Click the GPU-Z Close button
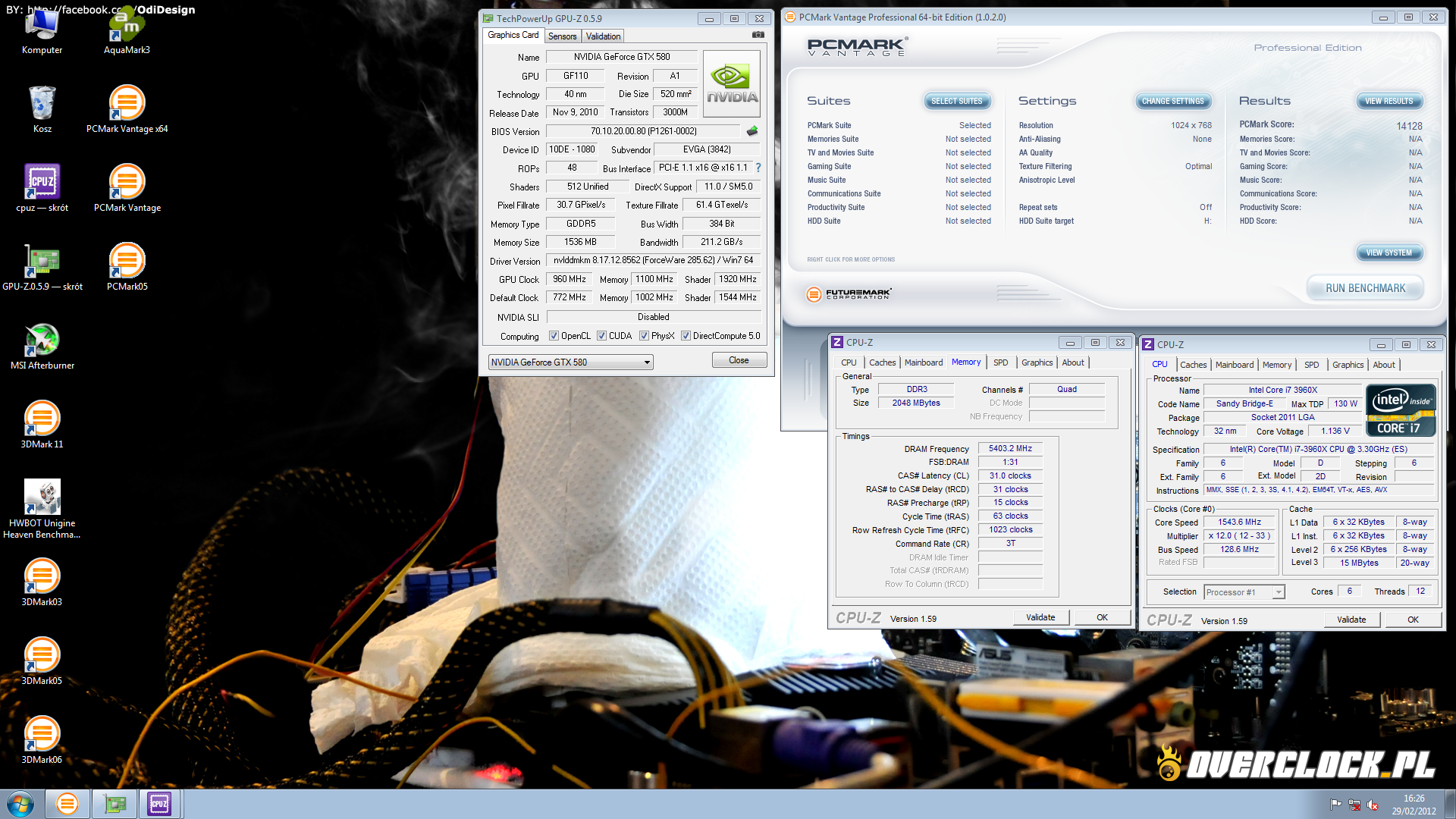The height and width of the screenshot is (819, 1456). point(739,360)
